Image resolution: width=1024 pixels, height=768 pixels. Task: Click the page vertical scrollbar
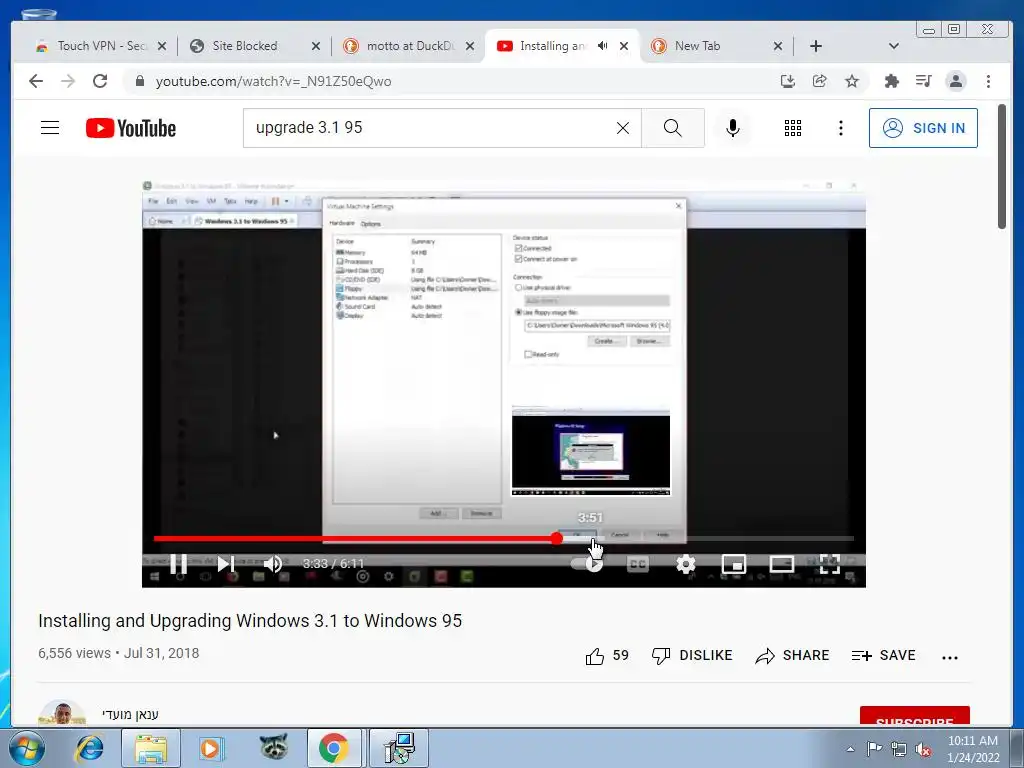click(1002, 167)
